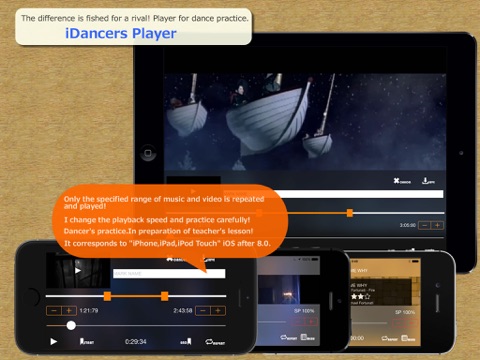Click the mark name field on left iPhone

169,273
